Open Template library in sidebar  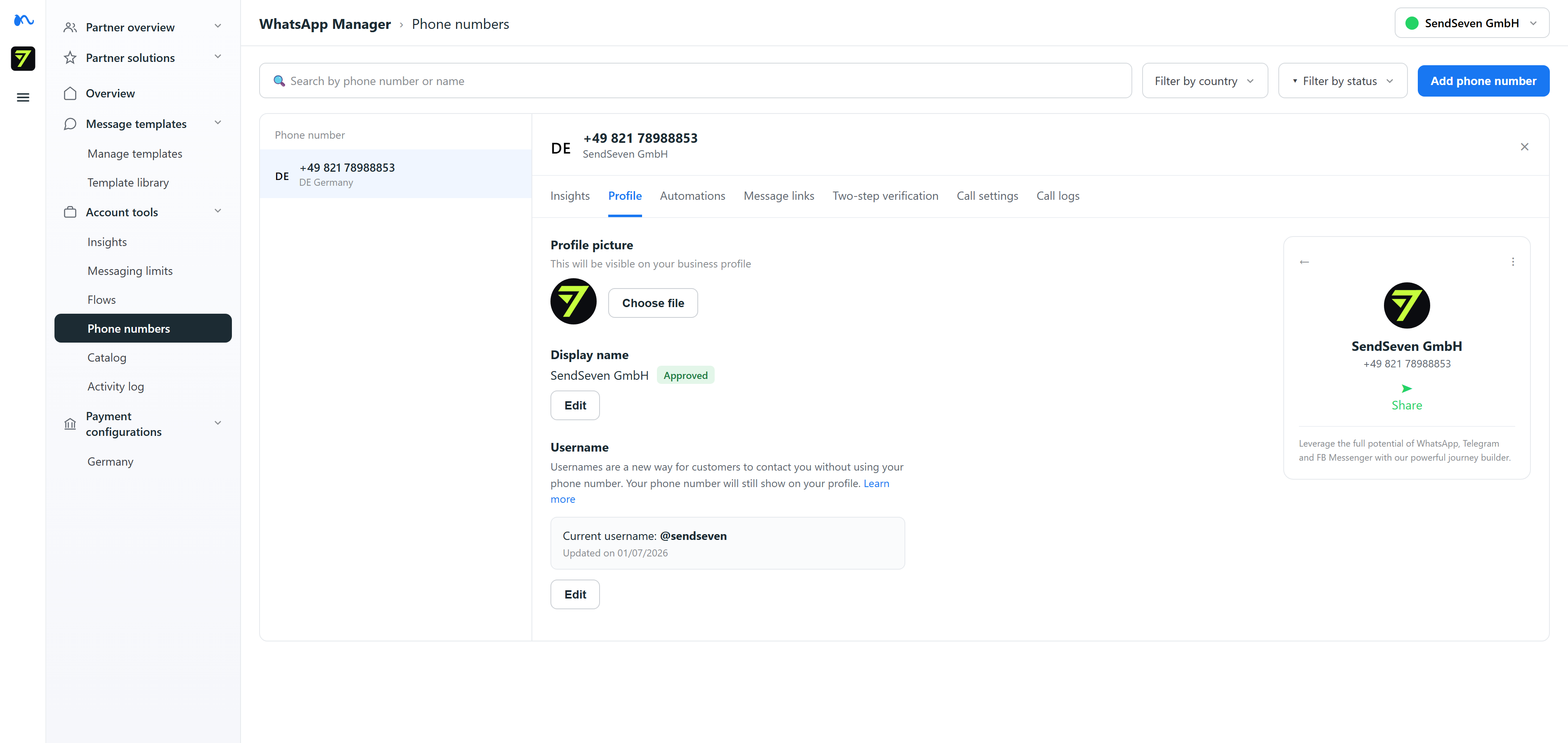(x=128, y=182)
